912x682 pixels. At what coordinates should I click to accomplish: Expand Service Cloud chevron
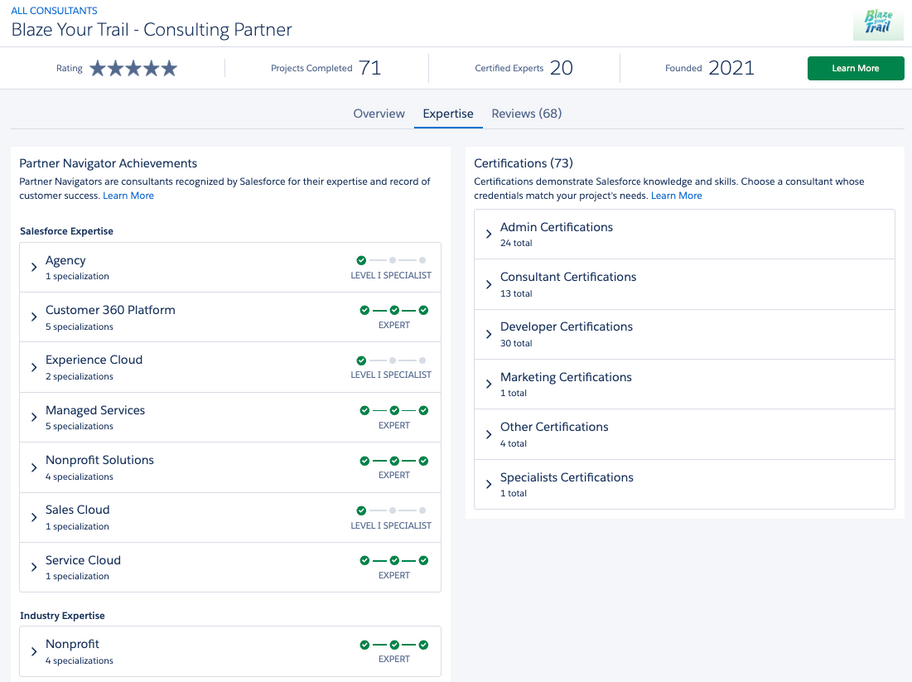pyautogui.click(x=34, y=568)
